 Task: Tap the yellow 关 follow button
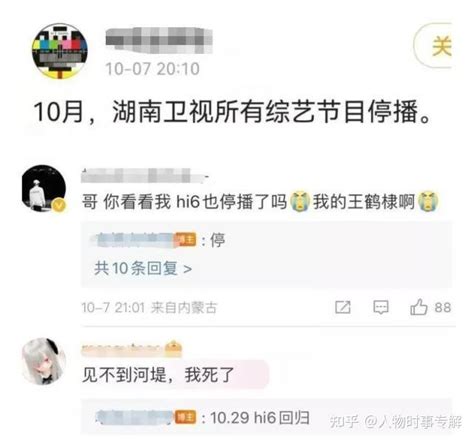click(x=433, y=45)
